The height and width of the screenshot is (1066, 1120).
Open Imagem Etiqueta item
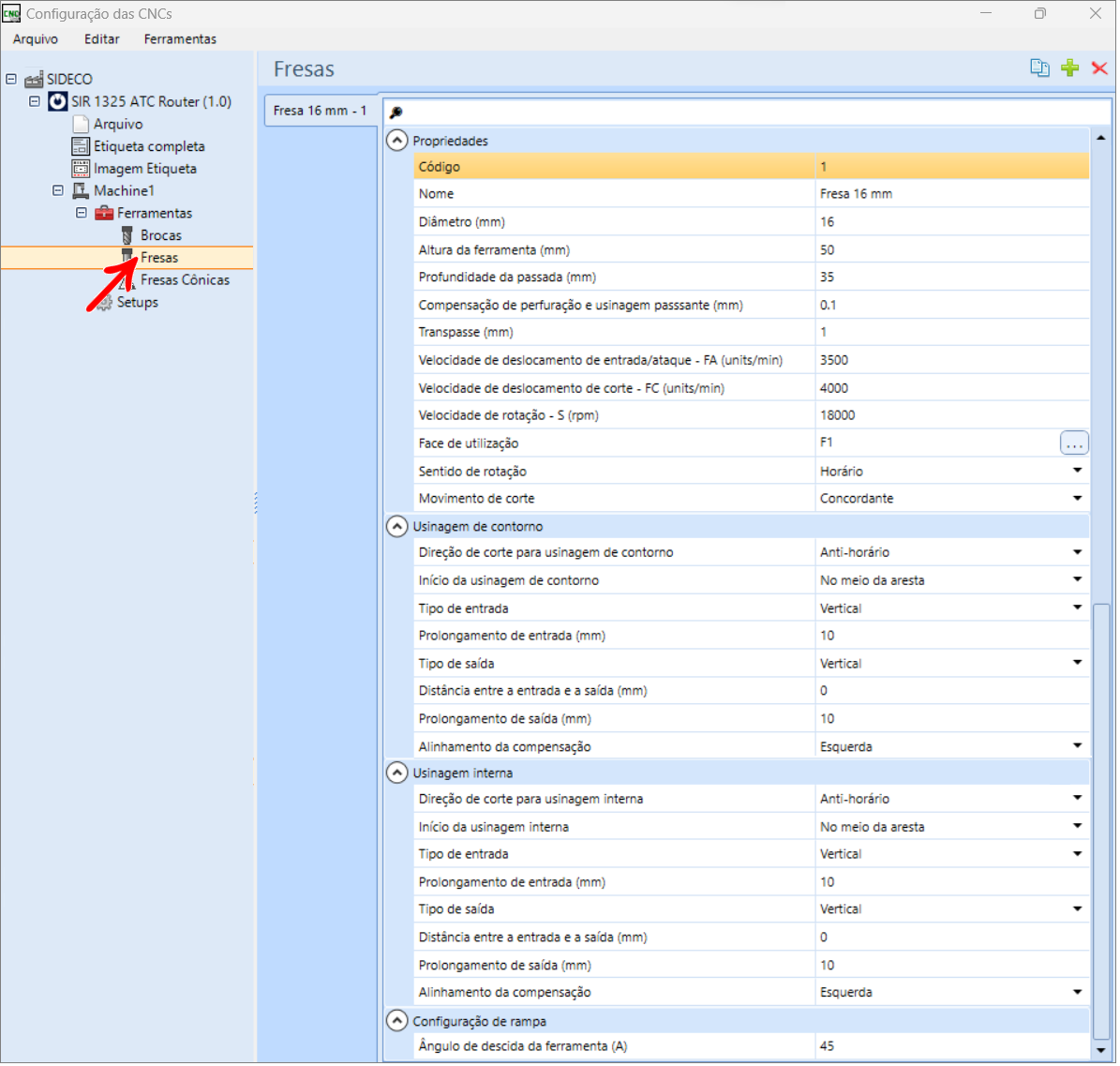[145, 170]
